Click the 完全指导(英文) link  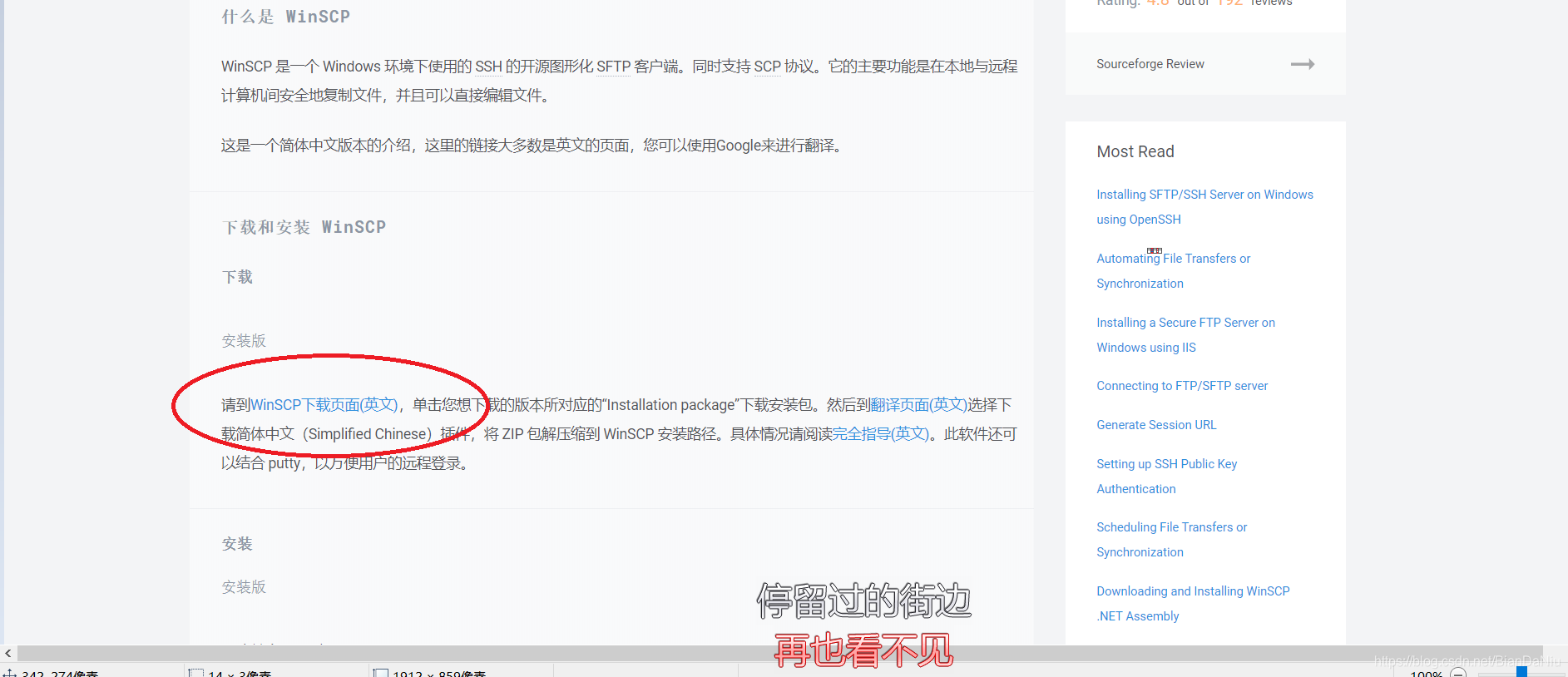coord(880,434)
